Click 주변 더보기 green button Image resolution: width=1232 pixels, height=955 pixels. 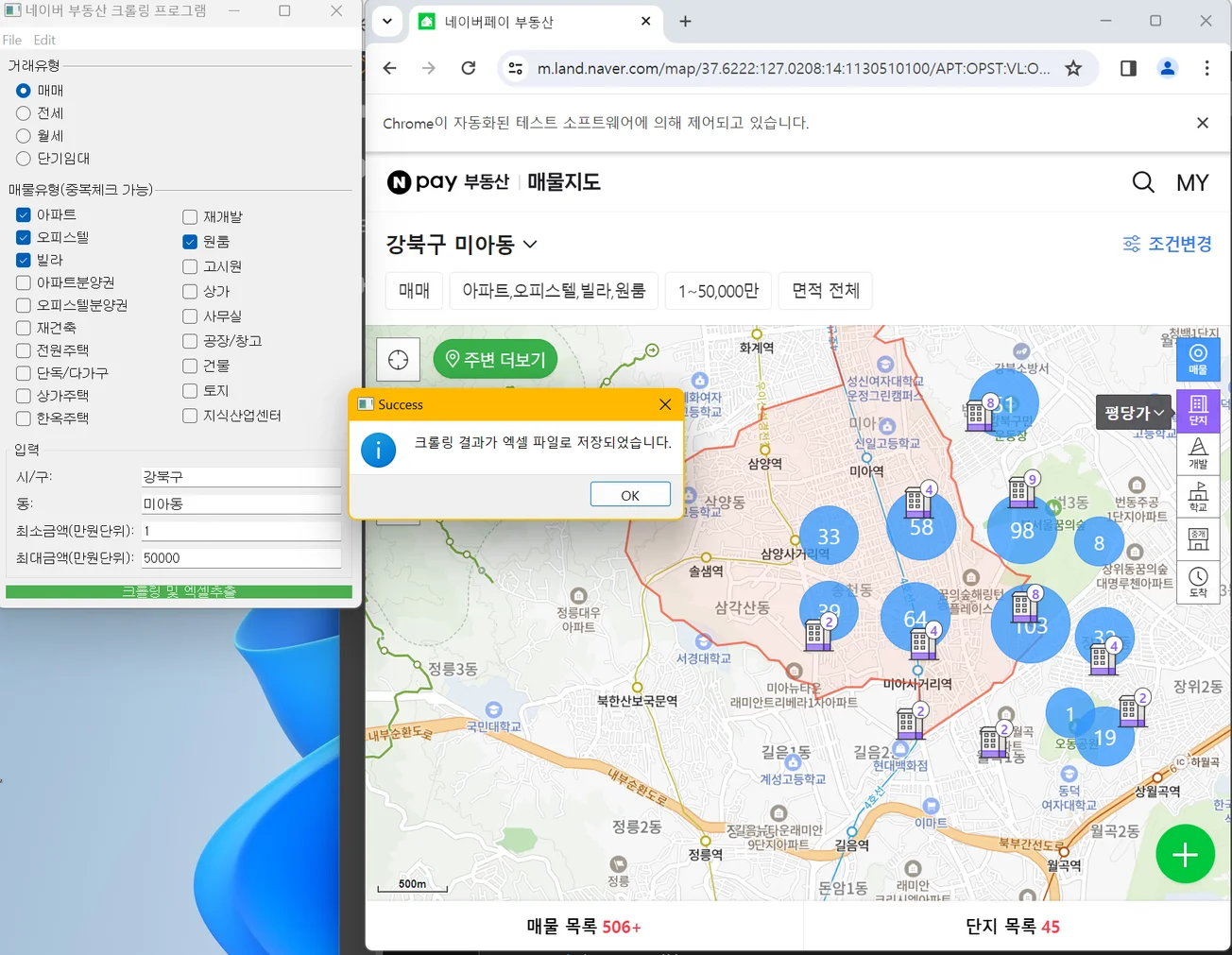[495, 360]
